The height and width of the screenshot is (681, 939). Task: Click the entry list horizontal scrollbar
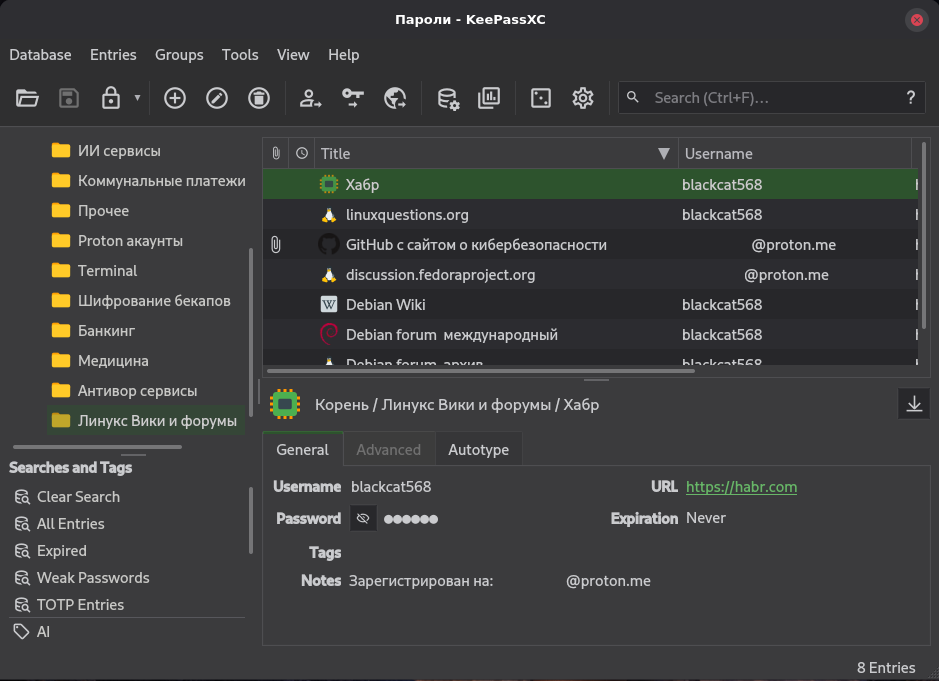point(480,371)
